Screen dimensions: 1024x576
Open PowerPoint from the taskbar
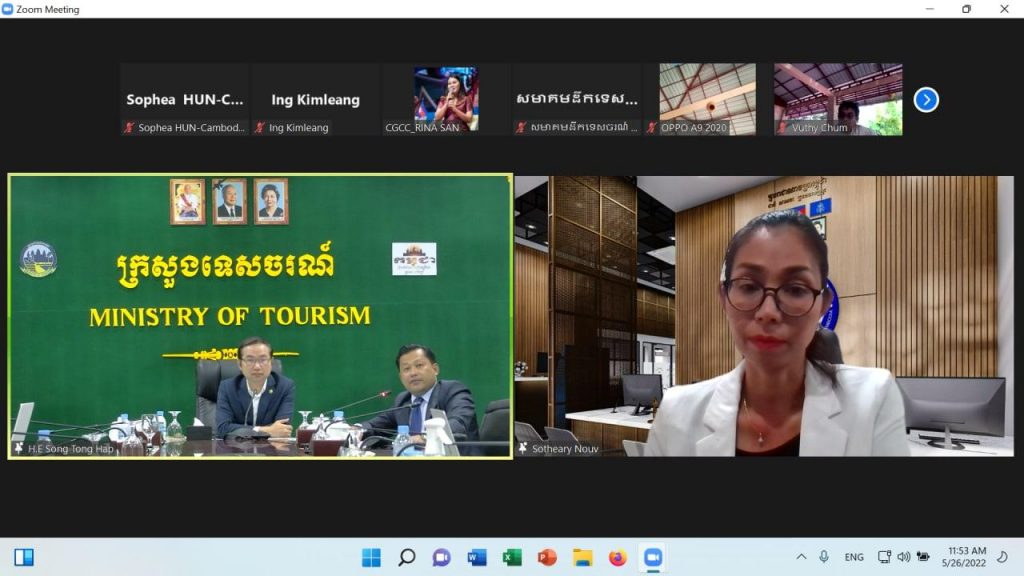[547, 557]
